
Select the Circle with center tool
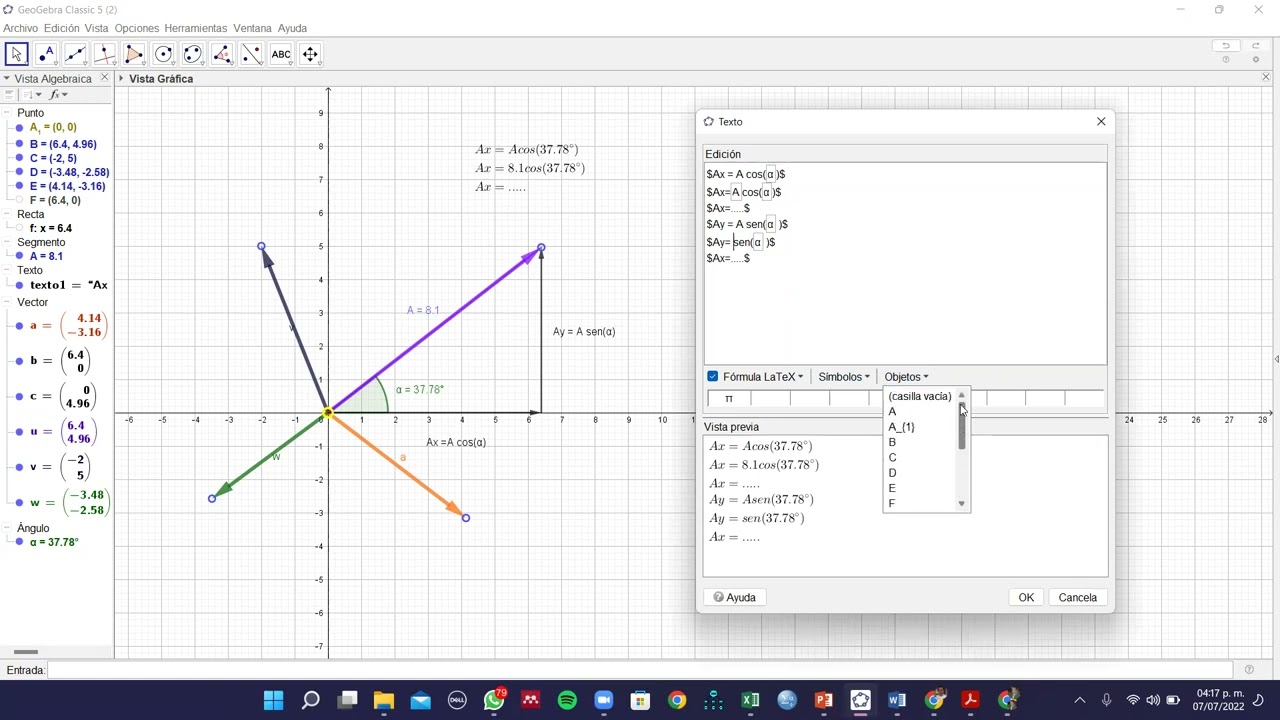pos(164,54)
